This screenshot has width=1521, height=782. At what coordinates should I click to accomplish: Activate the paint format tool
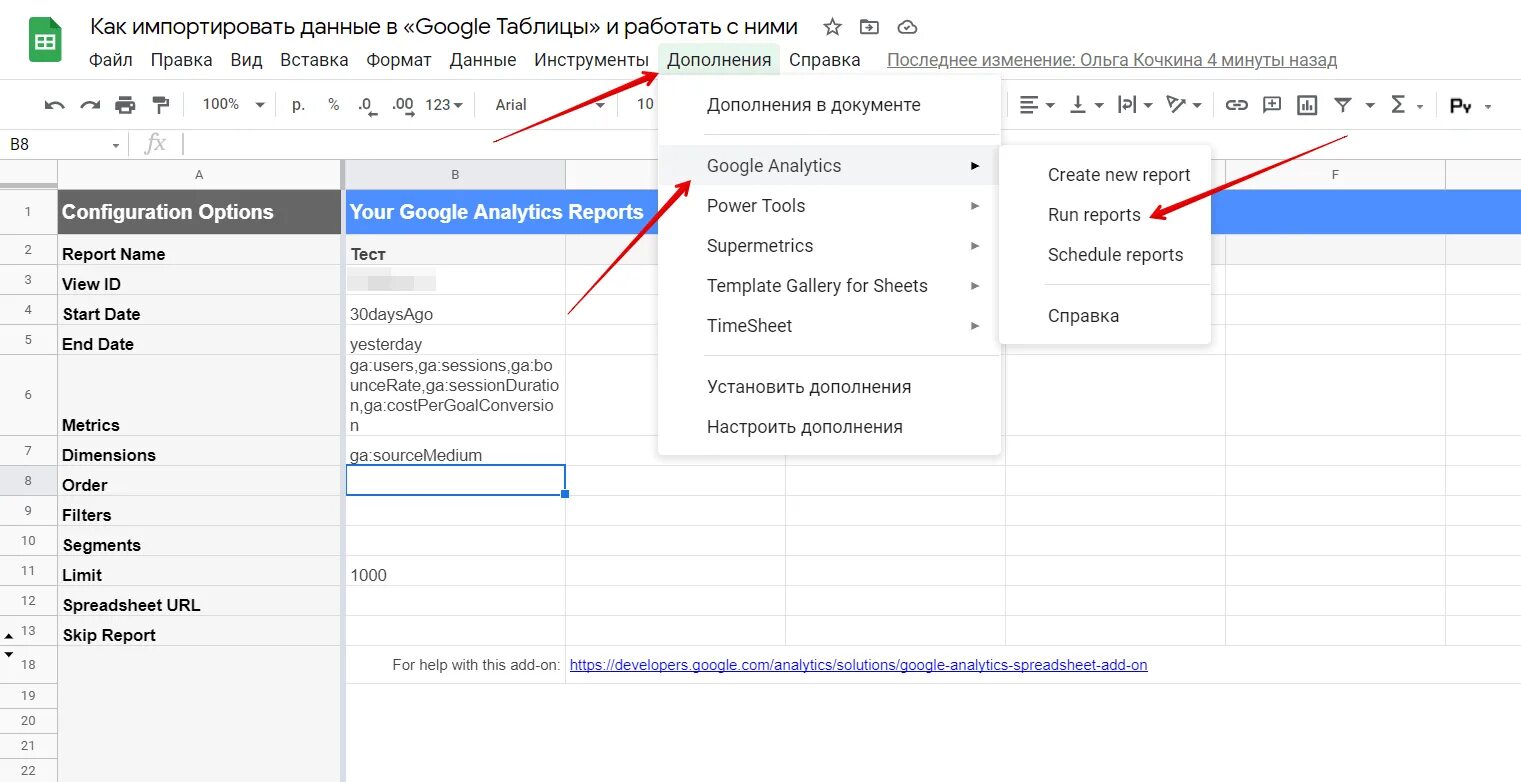click(160, 105)
